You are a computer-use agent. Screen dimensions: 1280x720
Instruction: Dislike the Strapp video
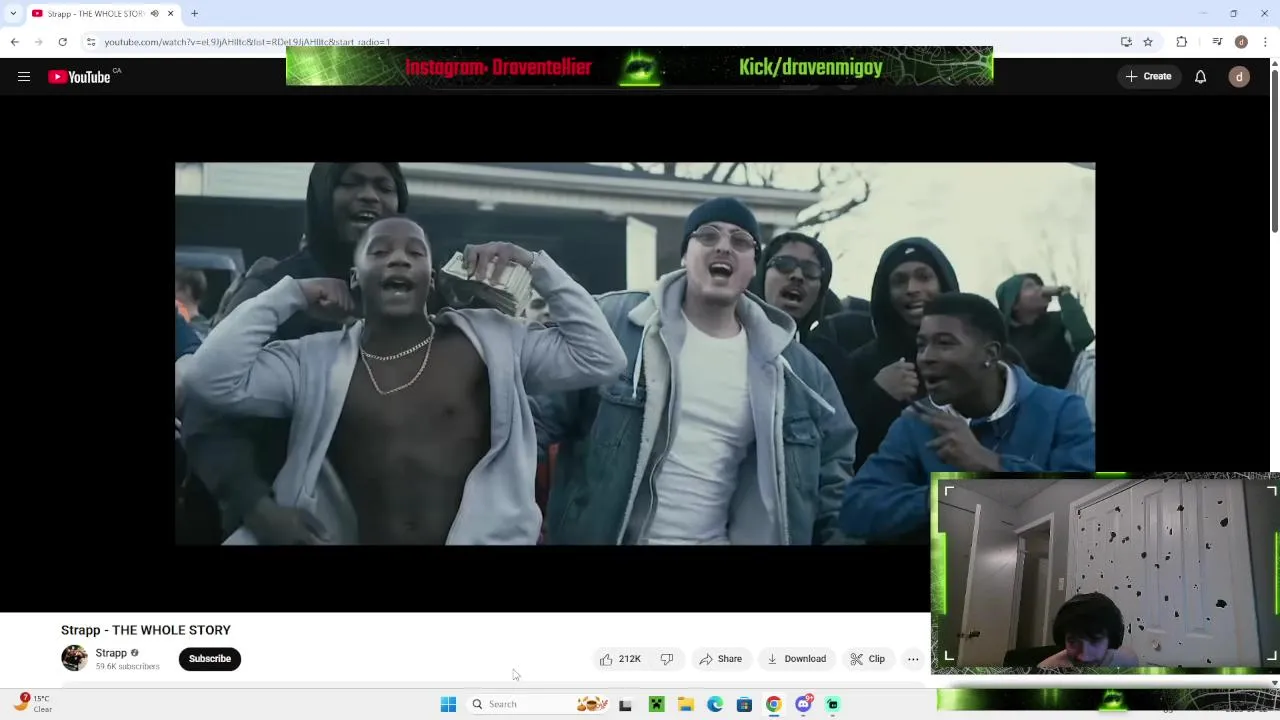pyautogui.click(x=667, y=659)
